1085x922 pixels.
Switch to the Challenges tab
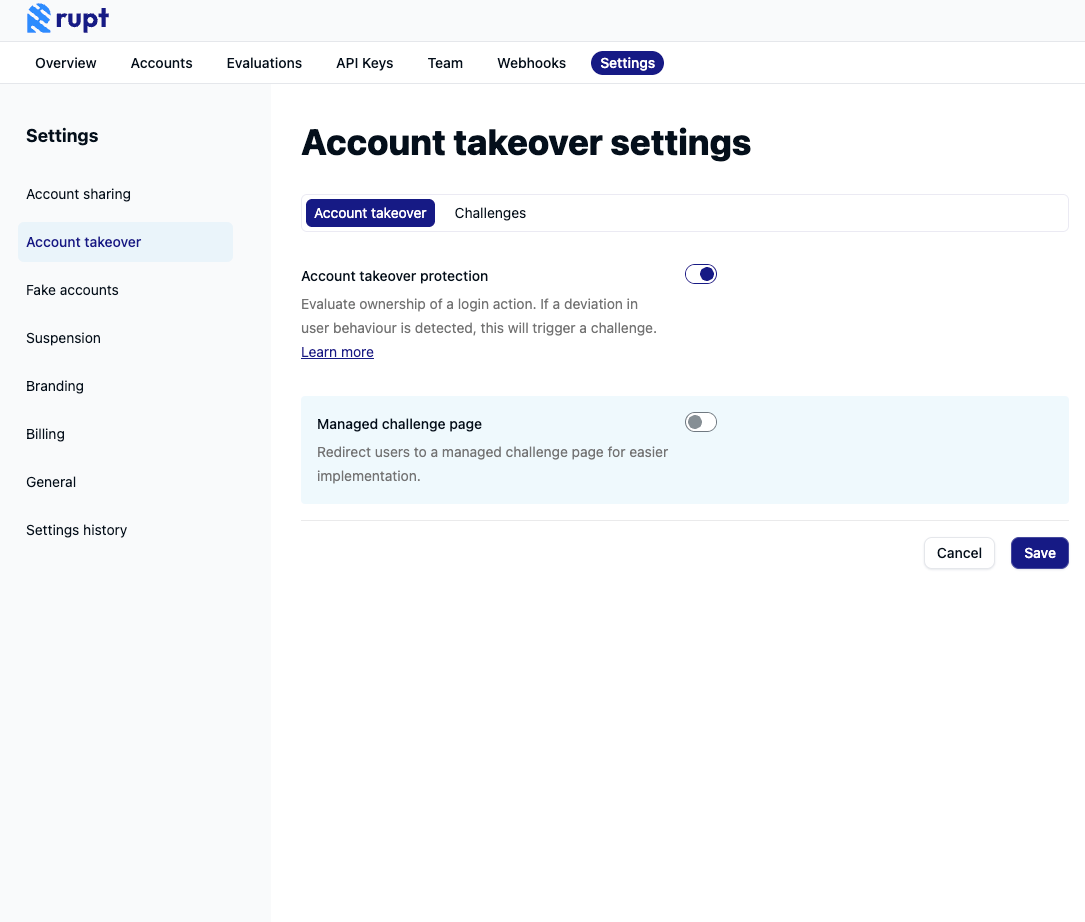tap(490, 212)
